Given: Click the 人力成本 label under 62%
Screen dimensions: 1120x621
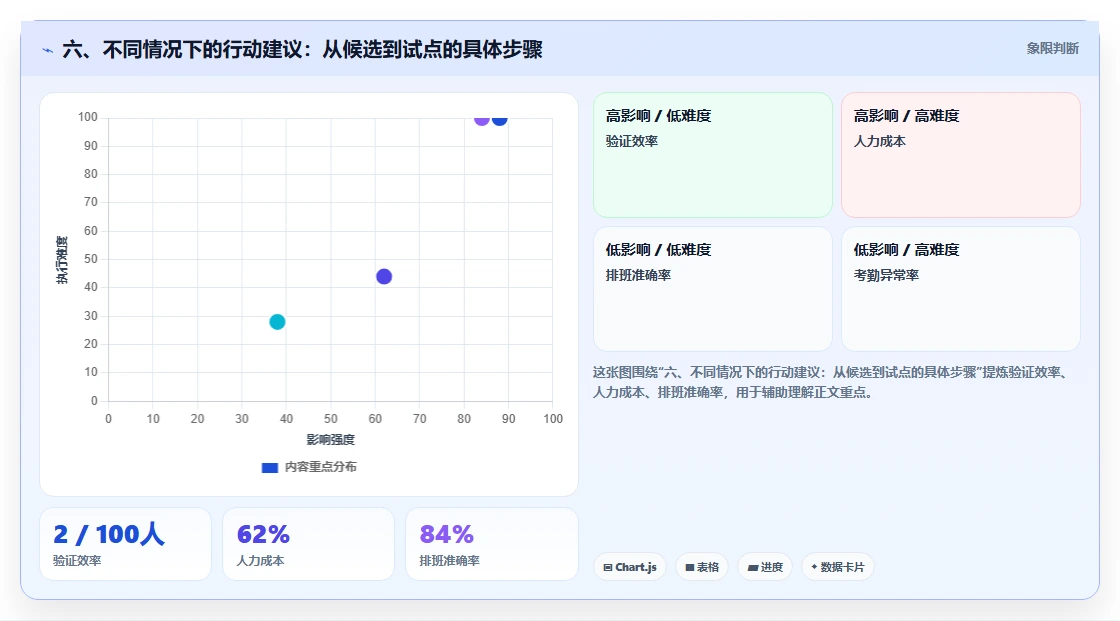Looking at the screenshot, I should tap(260, 561).
